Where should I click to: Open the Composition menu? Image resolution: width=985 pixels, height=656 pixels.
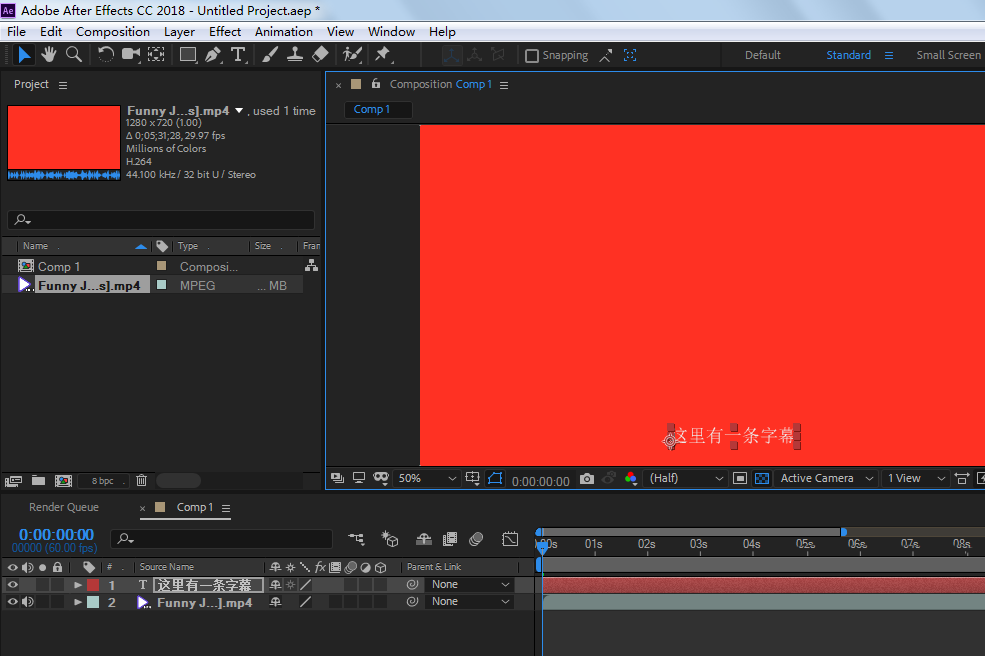113,31
